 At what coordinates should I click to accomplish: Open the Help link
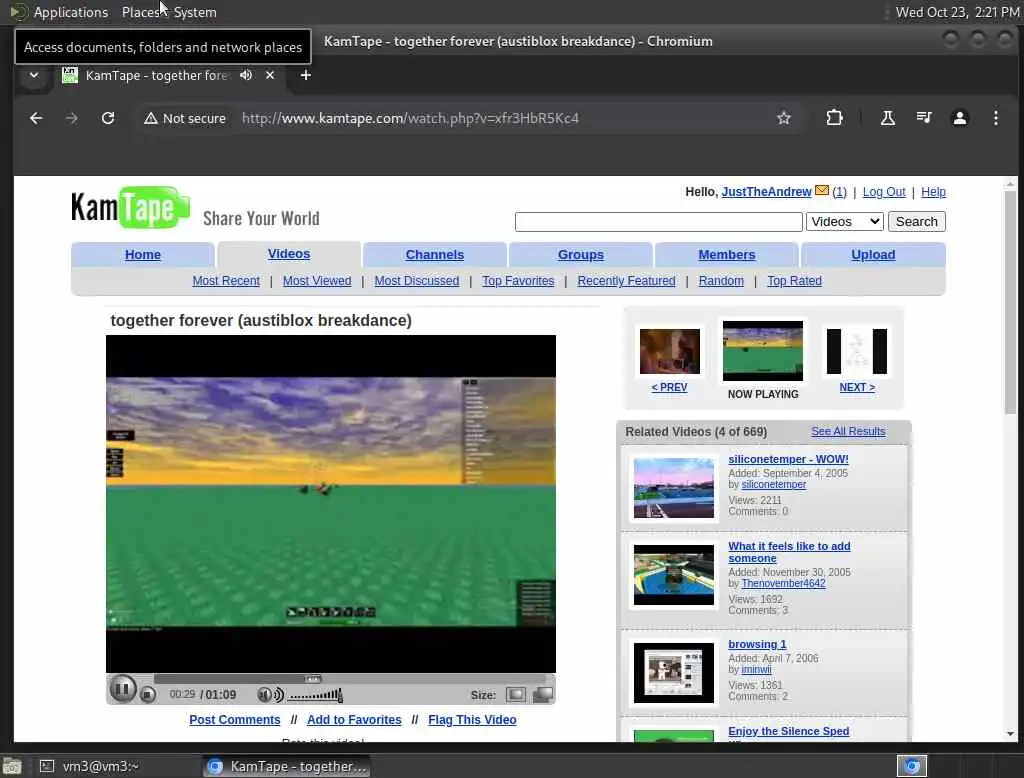[x=933, y=191]
